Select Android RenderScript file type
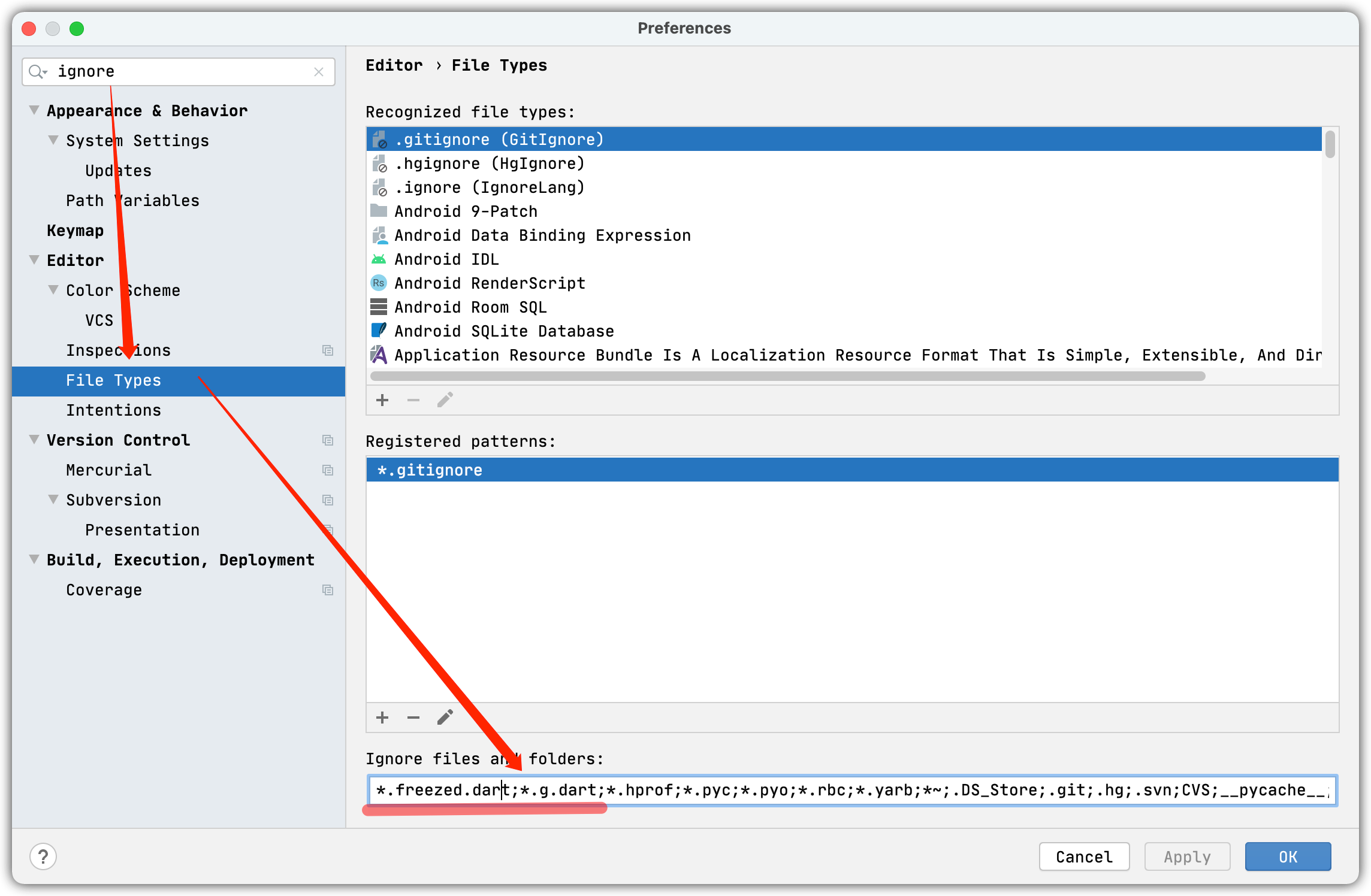 489,283
